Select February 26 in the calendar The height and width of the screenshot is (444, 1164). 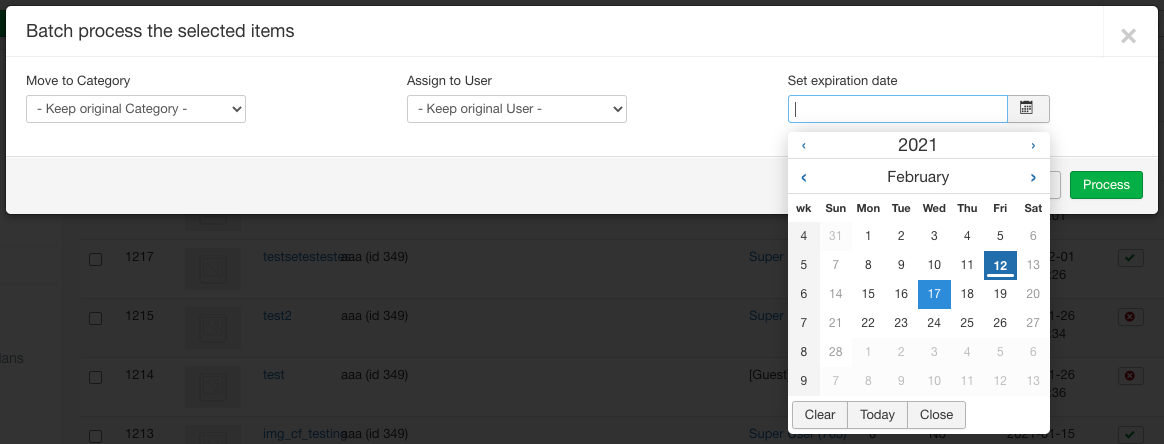[x=1000, y=323]
